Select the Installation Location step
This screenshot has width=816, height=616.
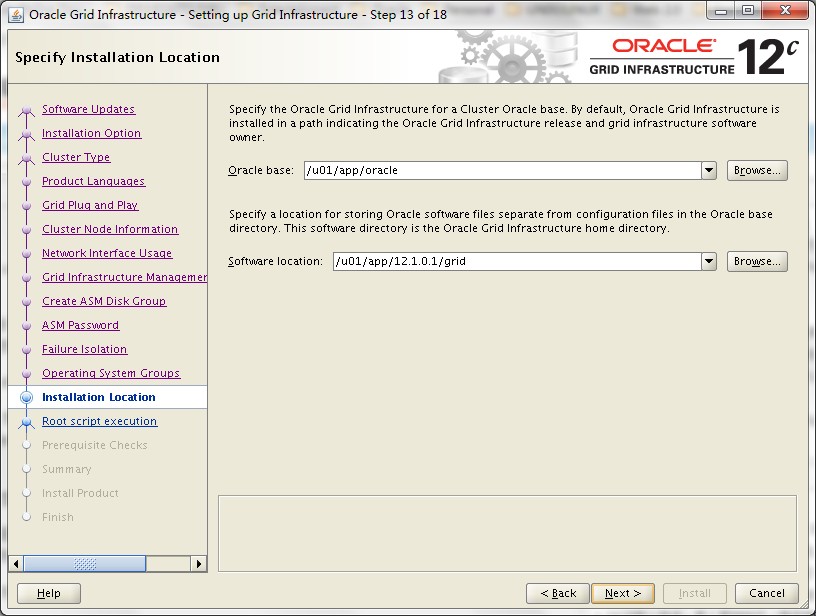tap(99, 397)
